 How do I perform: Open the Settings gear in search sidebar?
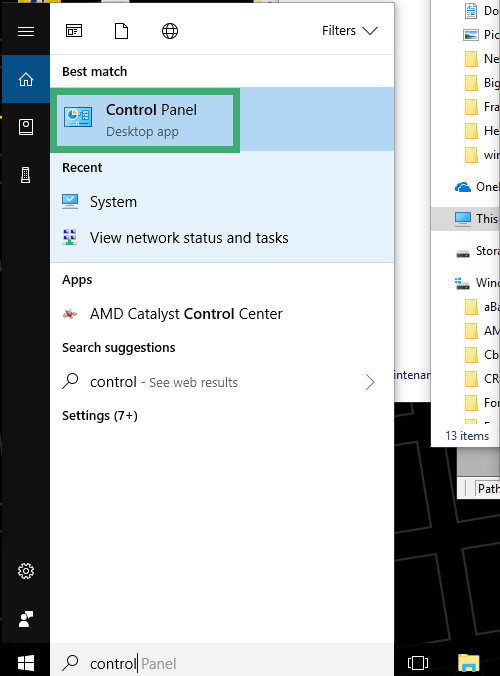(x=26, y=571)
